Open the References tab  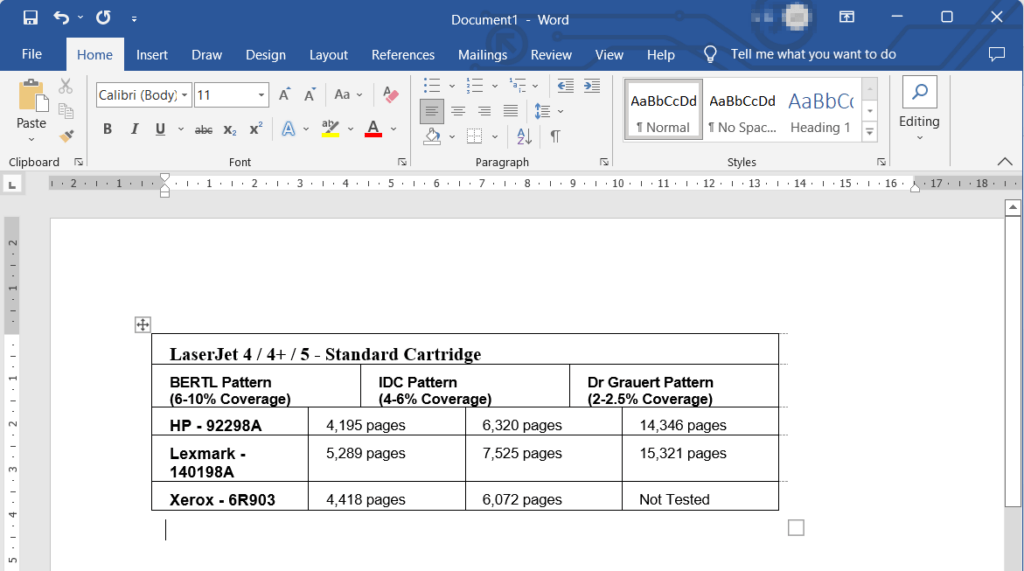402,55
